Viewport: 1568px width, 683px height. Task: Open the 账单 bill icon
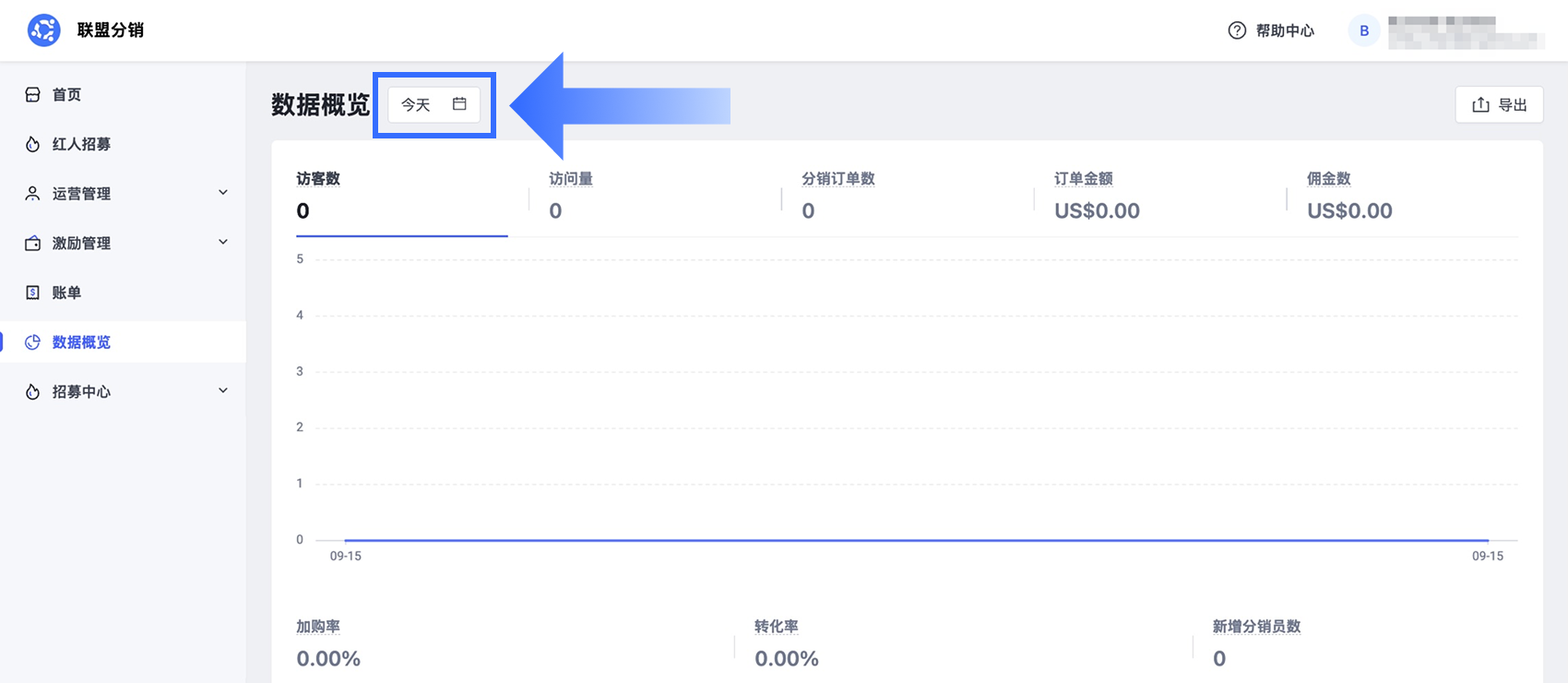(32, 293)
